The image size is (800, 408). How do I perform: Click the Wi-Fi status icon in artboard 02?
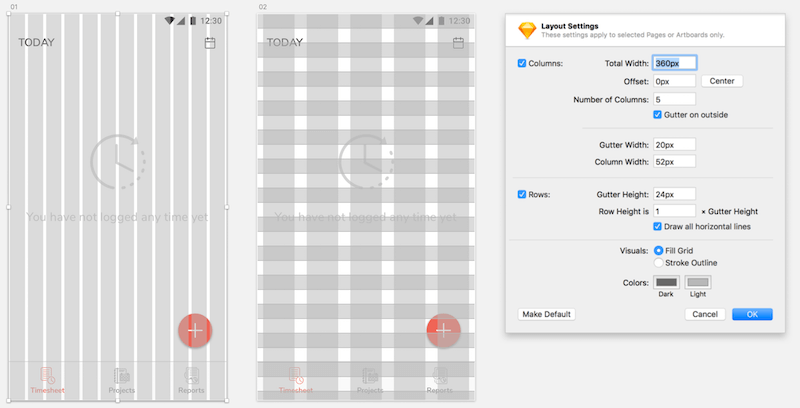point(418,21)
